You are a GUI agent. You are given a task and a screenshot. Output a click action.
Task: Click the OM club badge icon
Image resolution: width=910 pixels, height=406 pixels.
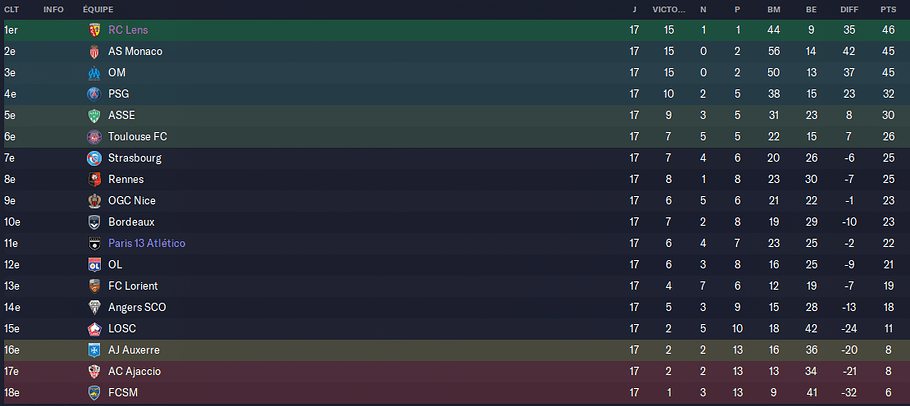click(94, 73)
